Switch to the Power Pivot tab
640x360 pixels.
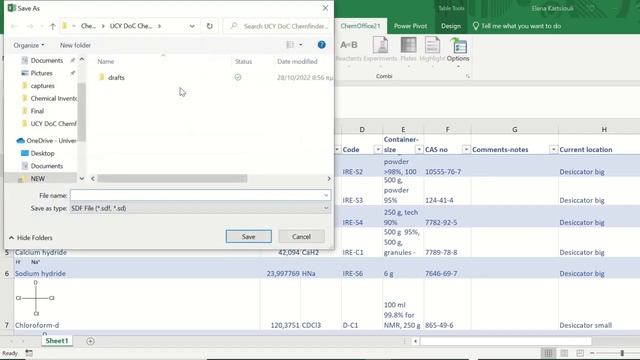(x=410, y=26)
